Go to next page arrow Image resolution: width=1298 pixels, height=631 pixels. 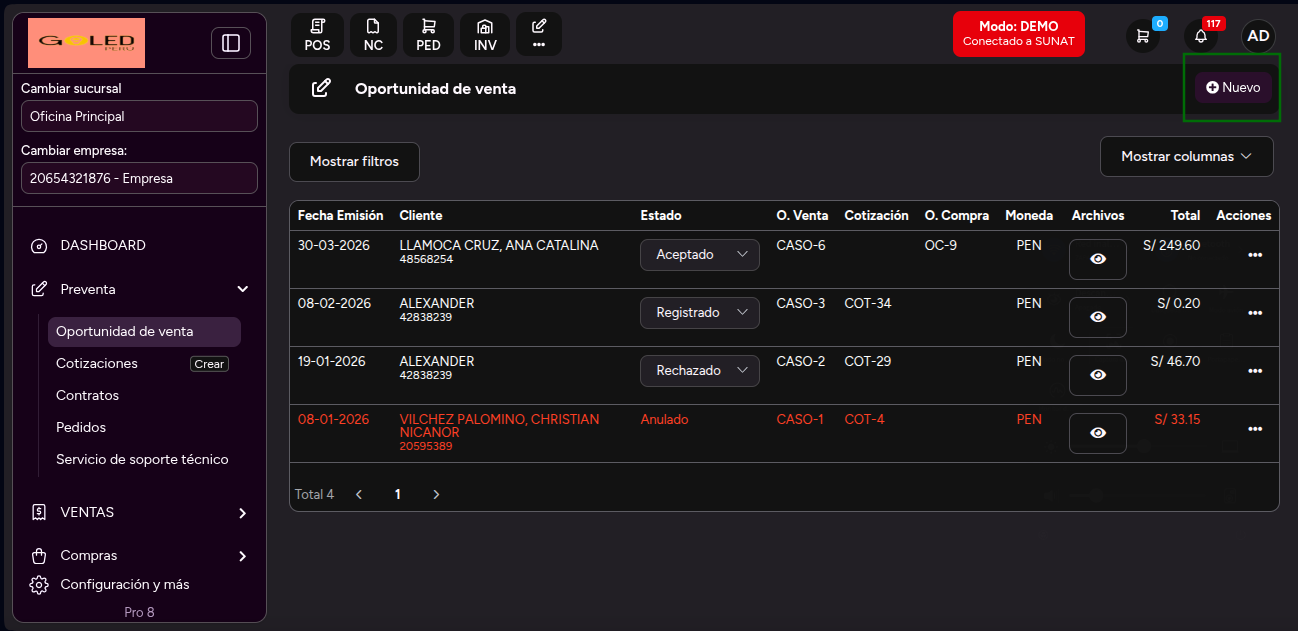tap(436, 494)
